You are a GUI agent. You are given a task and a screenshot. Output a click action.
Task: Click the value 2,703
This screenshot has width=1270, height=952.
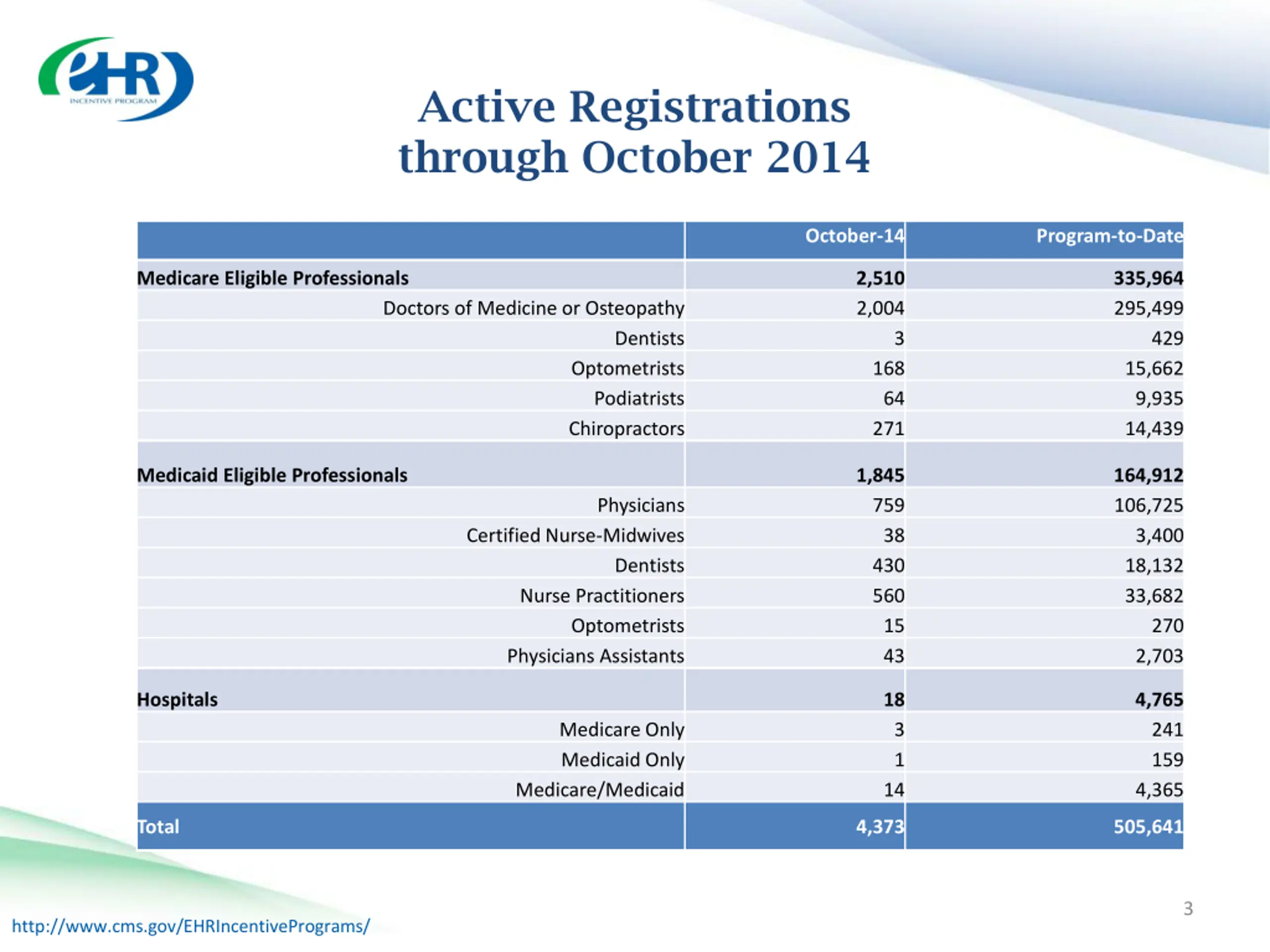[x=1158, y=655]
